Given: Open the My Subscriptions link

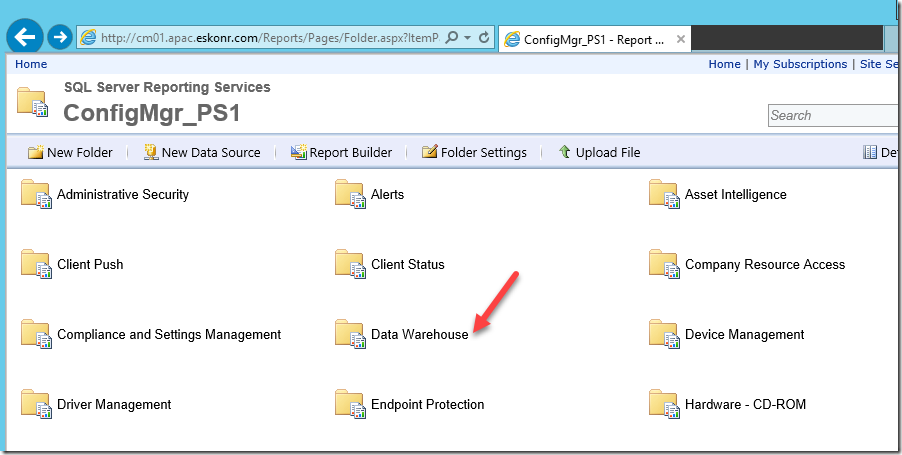Looking at the screenshot, I should point(800,64).
